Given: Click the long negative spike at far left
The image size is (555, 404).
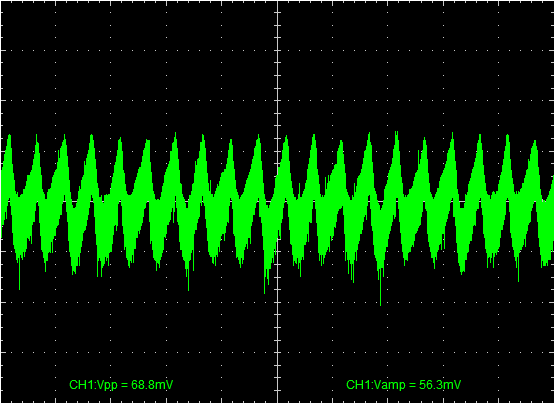Looking at the screenshot, I should point(19,280).
